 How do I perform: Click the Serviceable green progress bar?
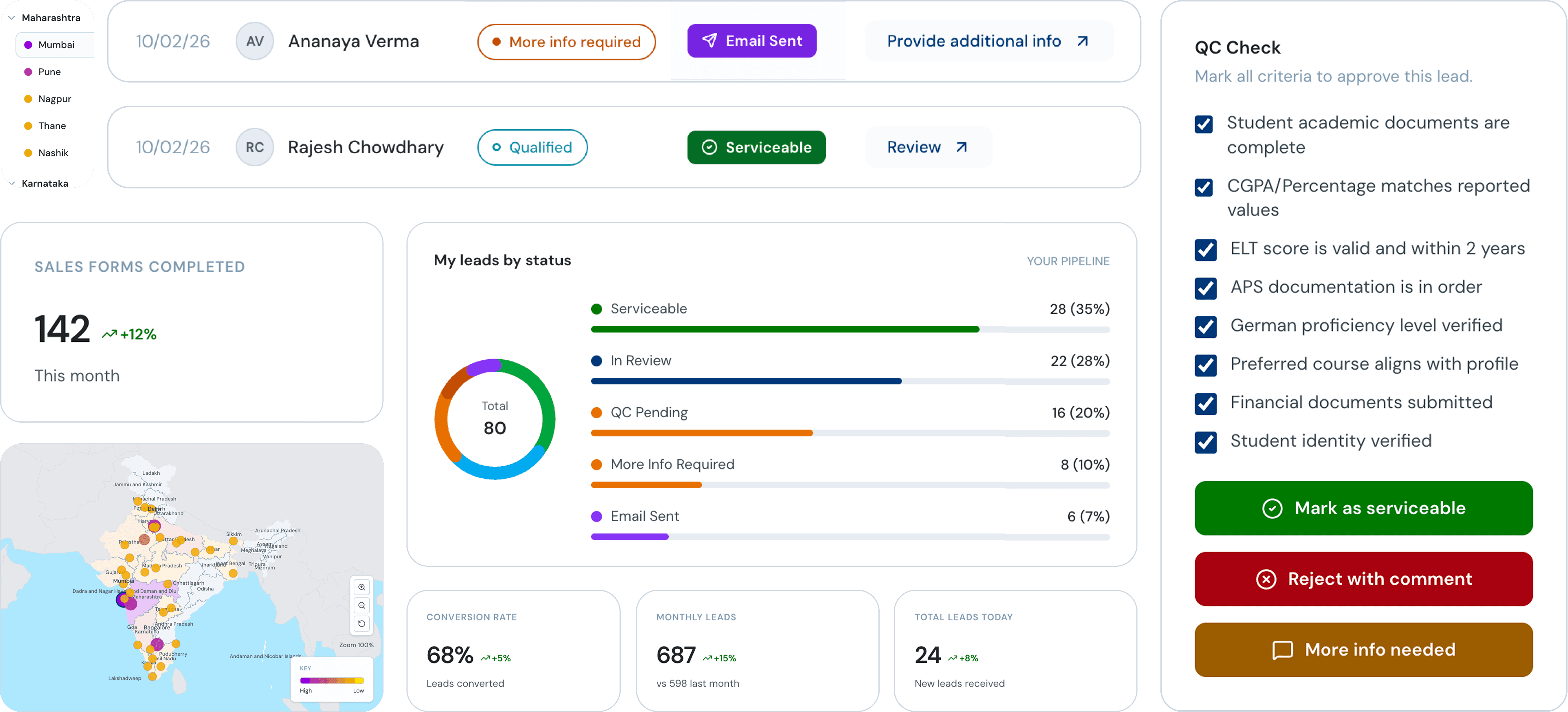[785, 329]
